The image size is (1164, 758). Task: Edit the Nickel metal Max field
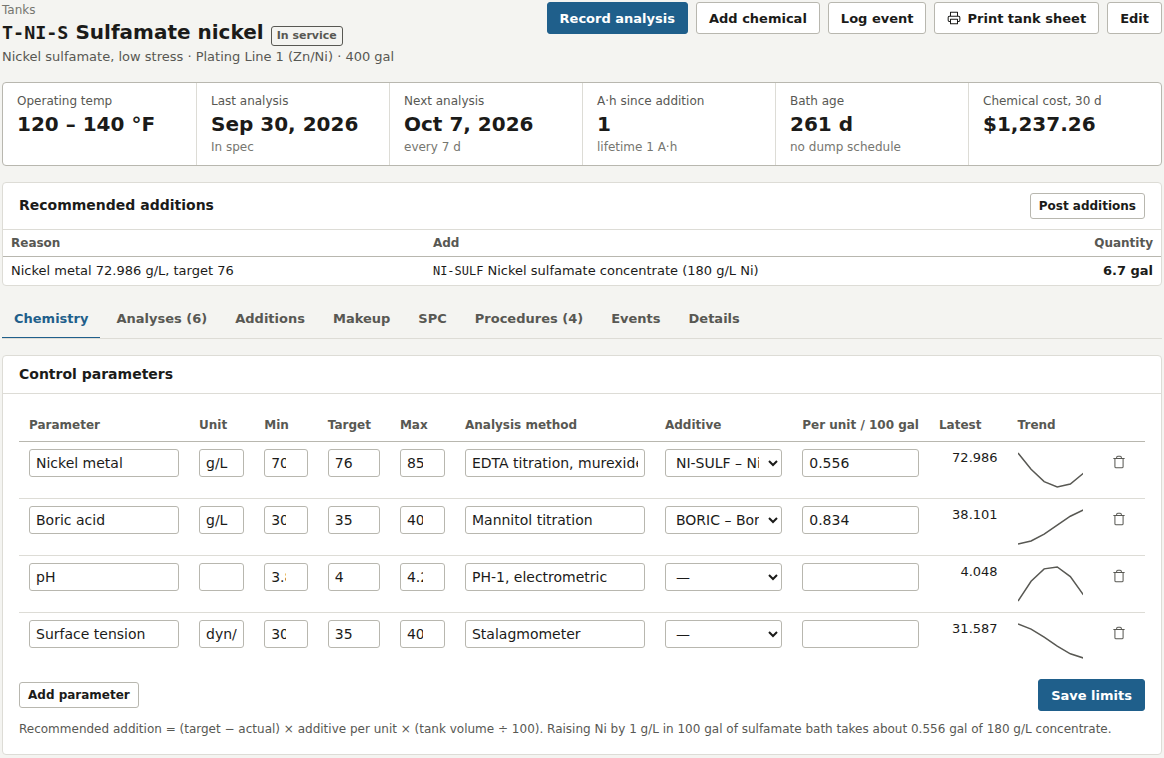coord(422,463)
